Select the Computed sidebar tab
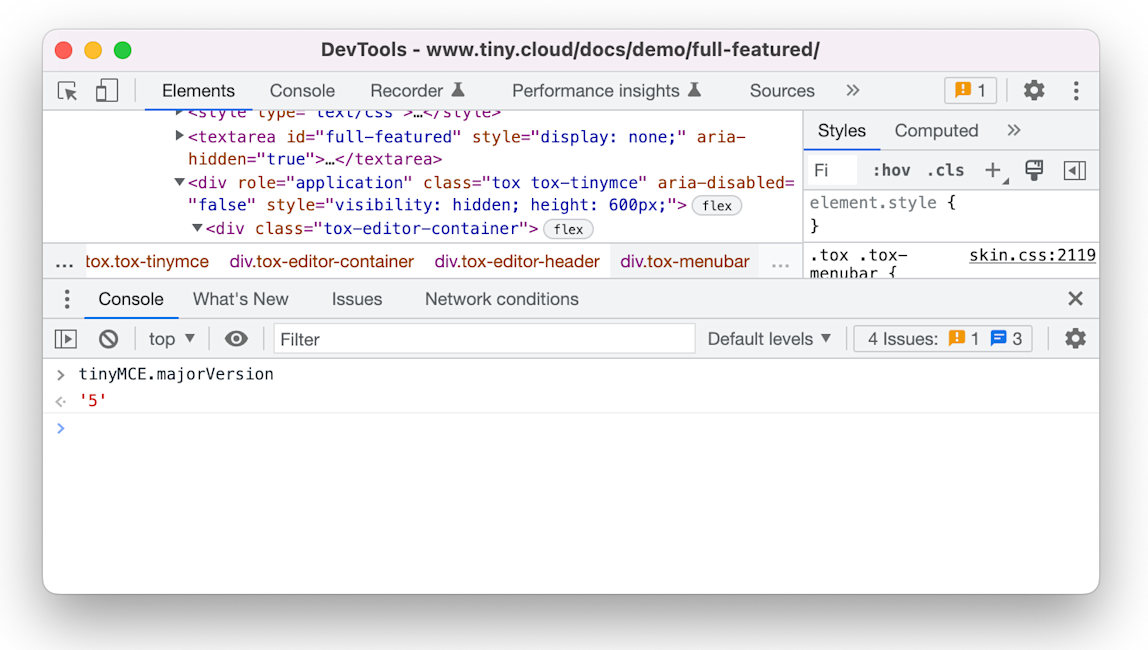This screenshot has width=1148, height=650. (x=936, y=131)
